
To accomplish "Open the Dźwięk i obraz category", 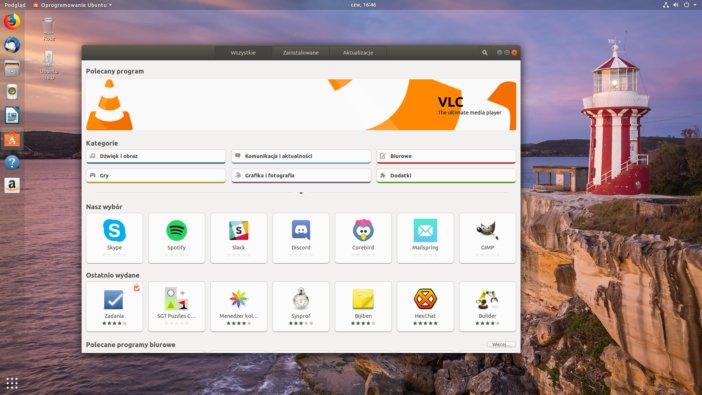I will pos(156,156).
